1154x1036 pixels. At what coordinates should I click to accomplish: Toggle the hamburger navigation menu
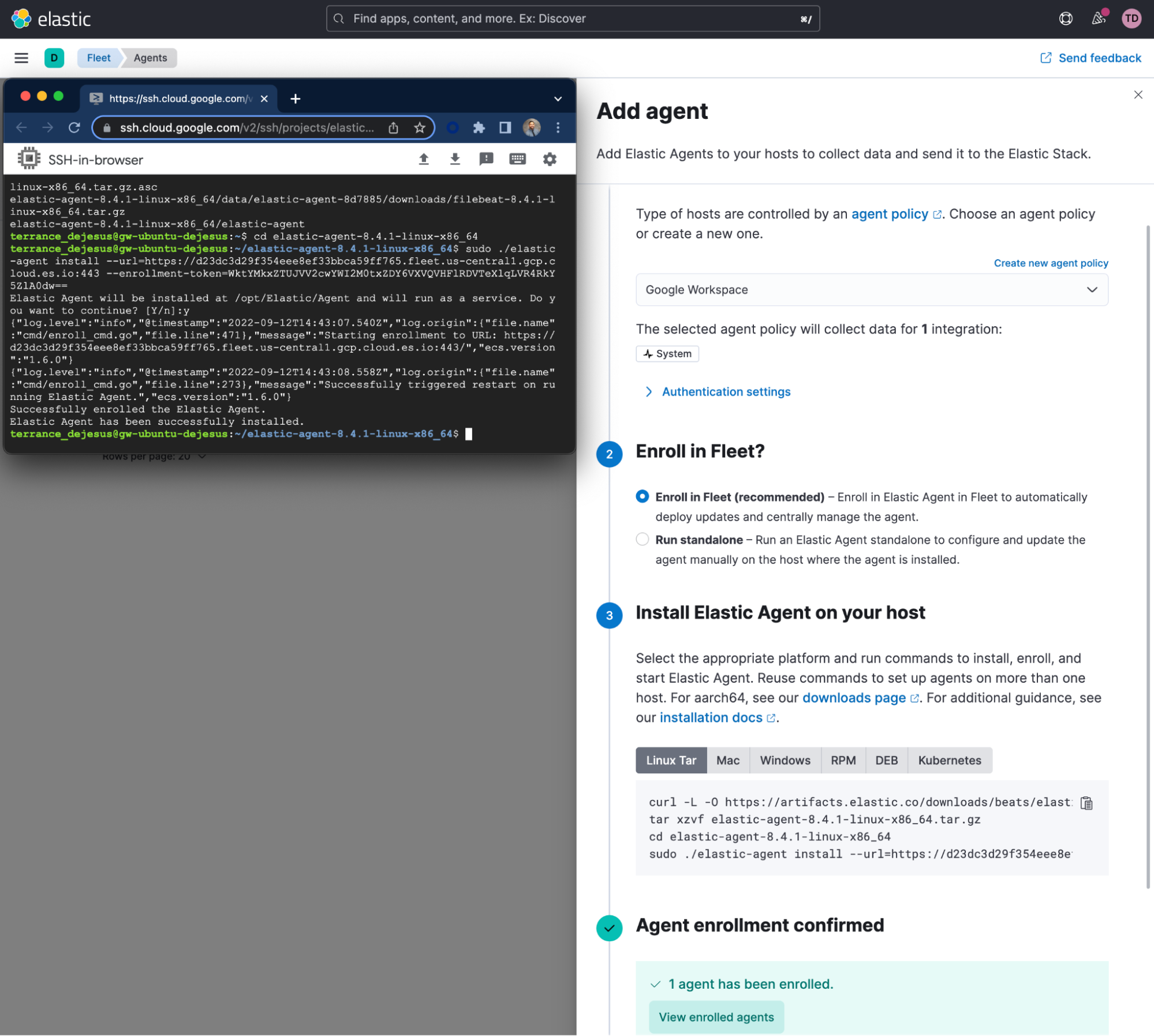(21, 58)
